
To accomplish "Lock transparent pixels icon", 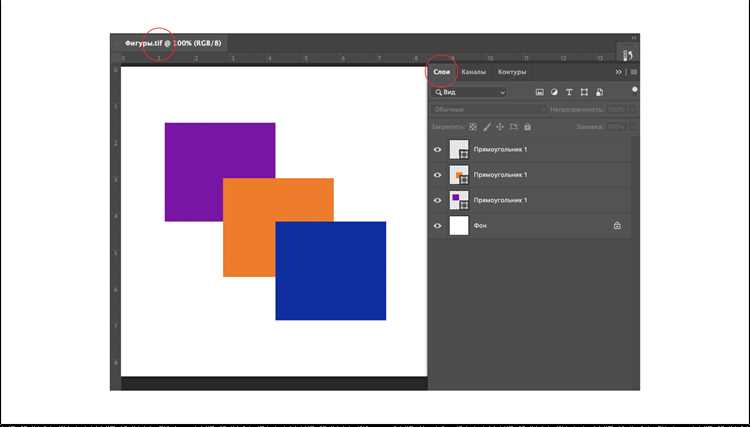I will (x=473, y=127).
